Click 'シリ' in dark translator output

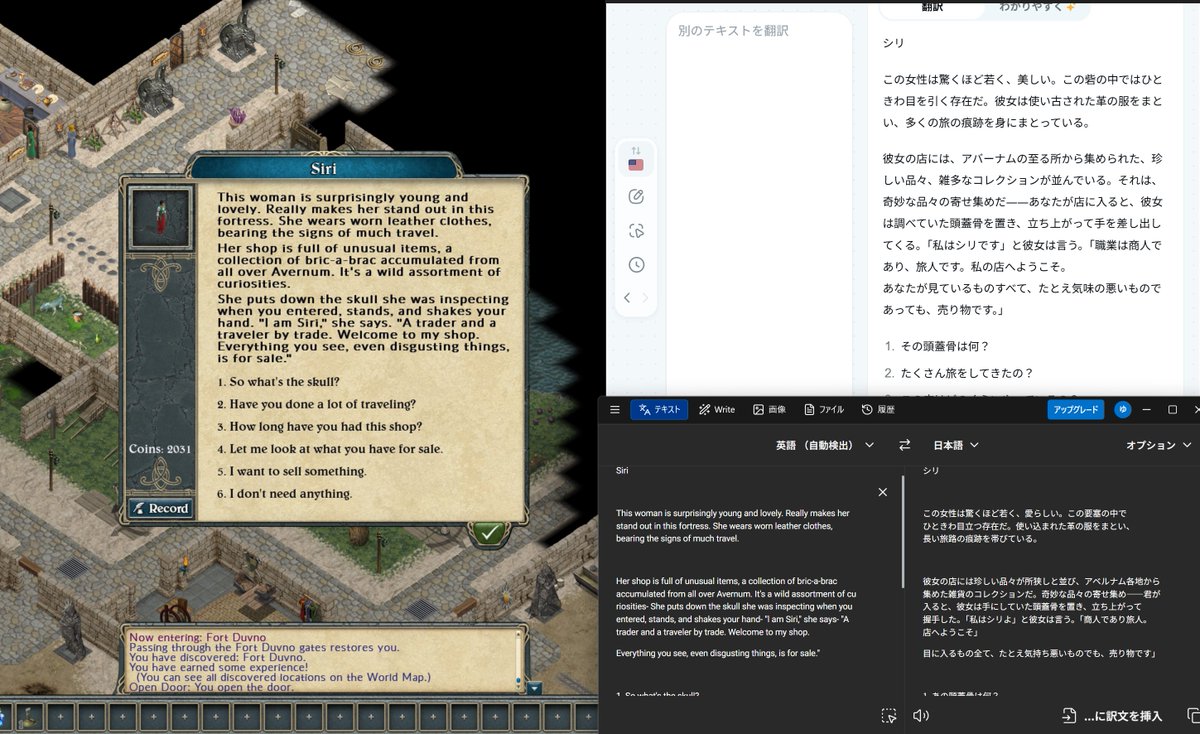pos(930,470)
